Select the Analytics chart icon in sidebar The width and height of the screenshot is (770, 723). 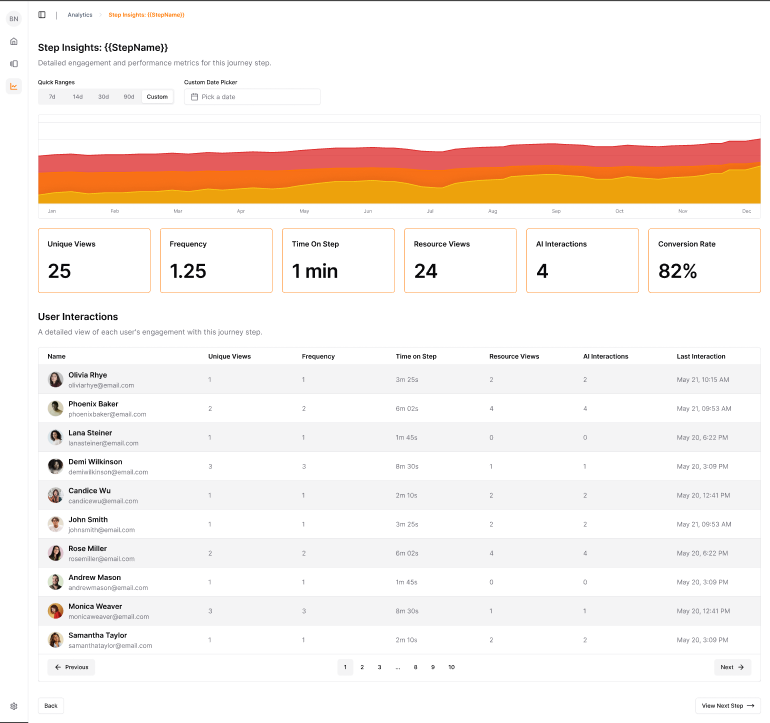(14, 86)
